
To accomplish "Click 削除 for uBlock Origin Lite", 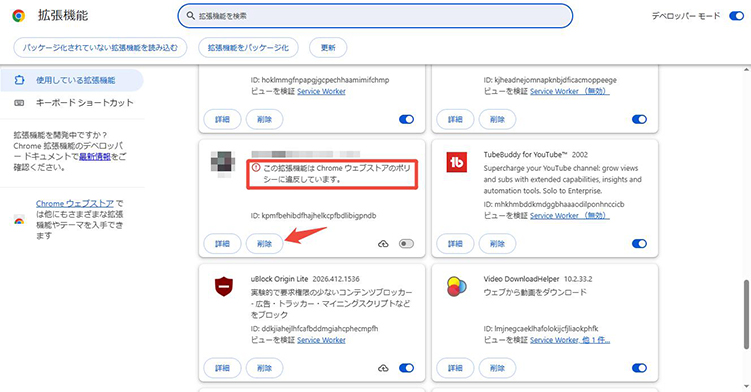I will point(264,368).
